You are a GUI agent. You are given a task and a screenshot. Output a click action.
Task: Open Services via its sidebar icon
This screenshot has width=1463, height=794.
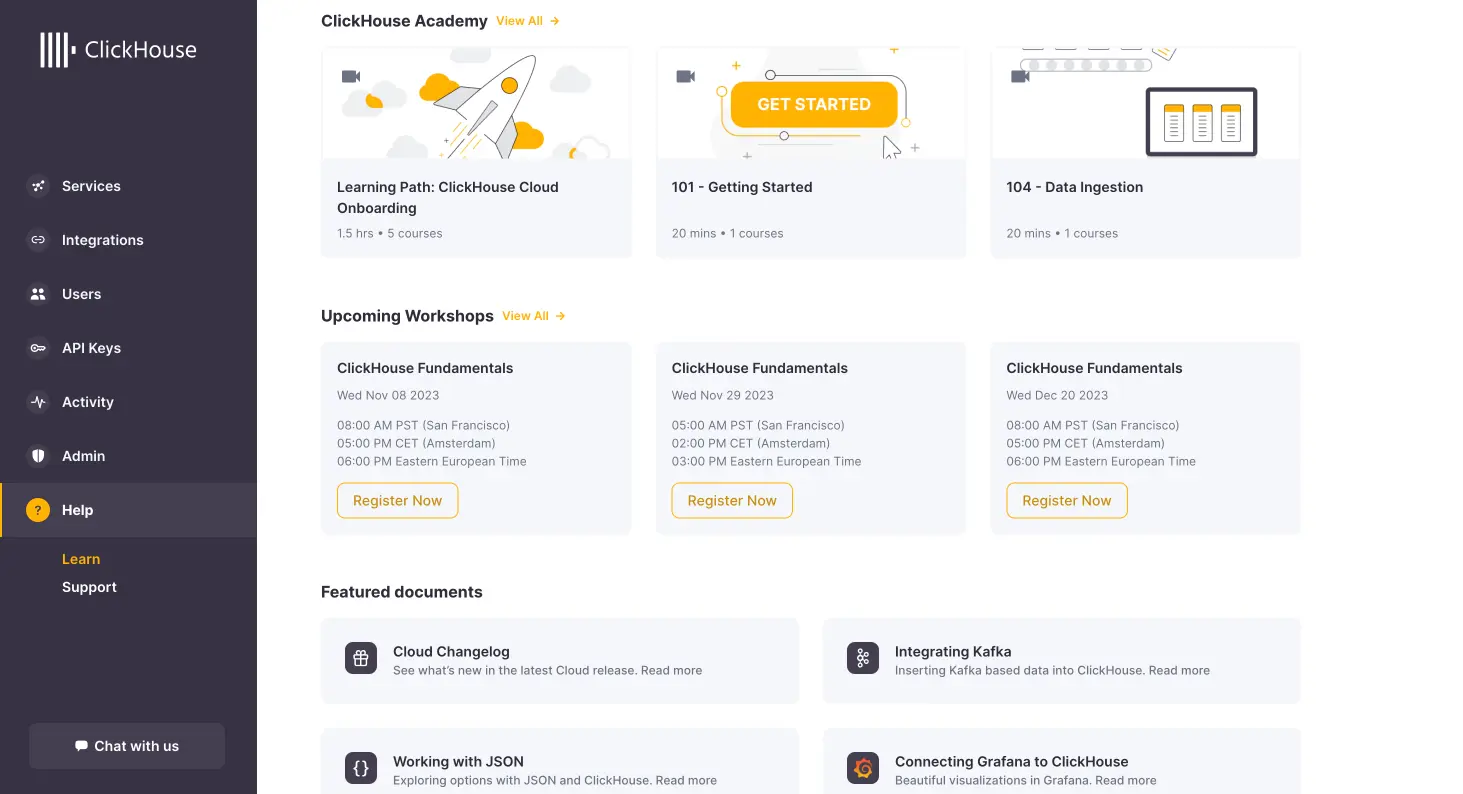38,186
